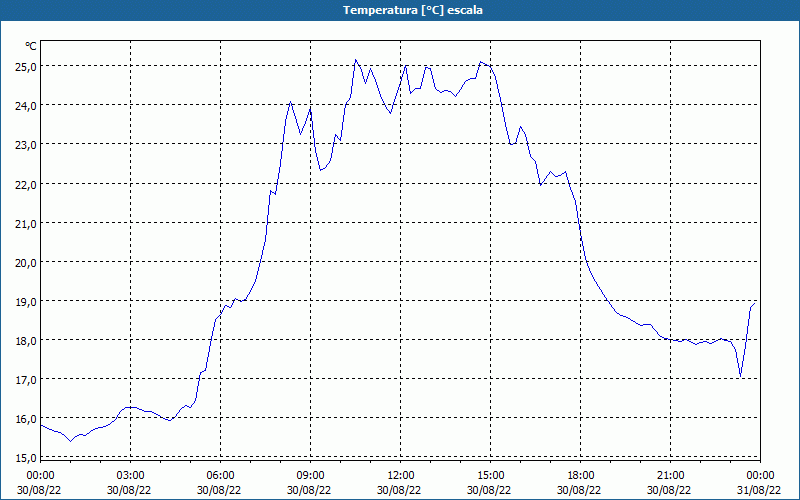Select the 19,0 y-axis label
800x500 pixels.
click(x=26, y=302)
